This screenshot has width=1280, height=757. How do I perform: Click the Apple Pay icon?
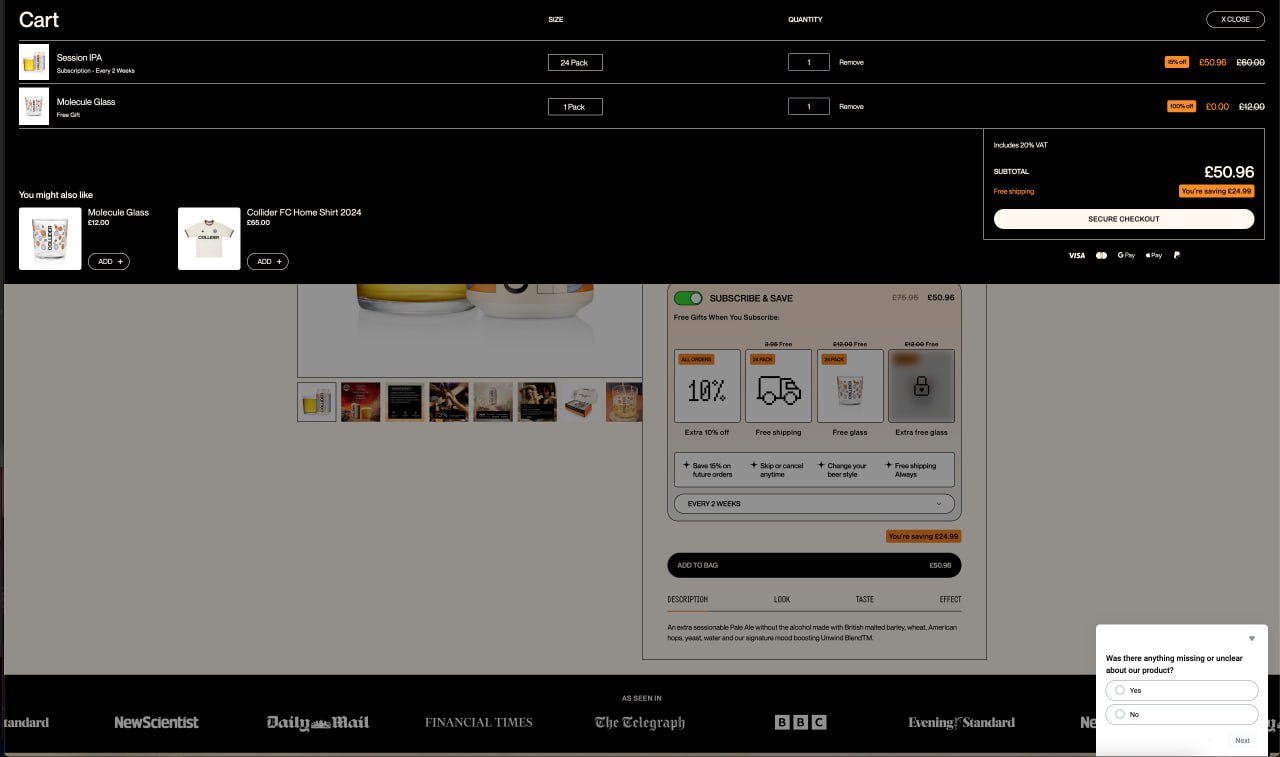(x=1154, y=256)
